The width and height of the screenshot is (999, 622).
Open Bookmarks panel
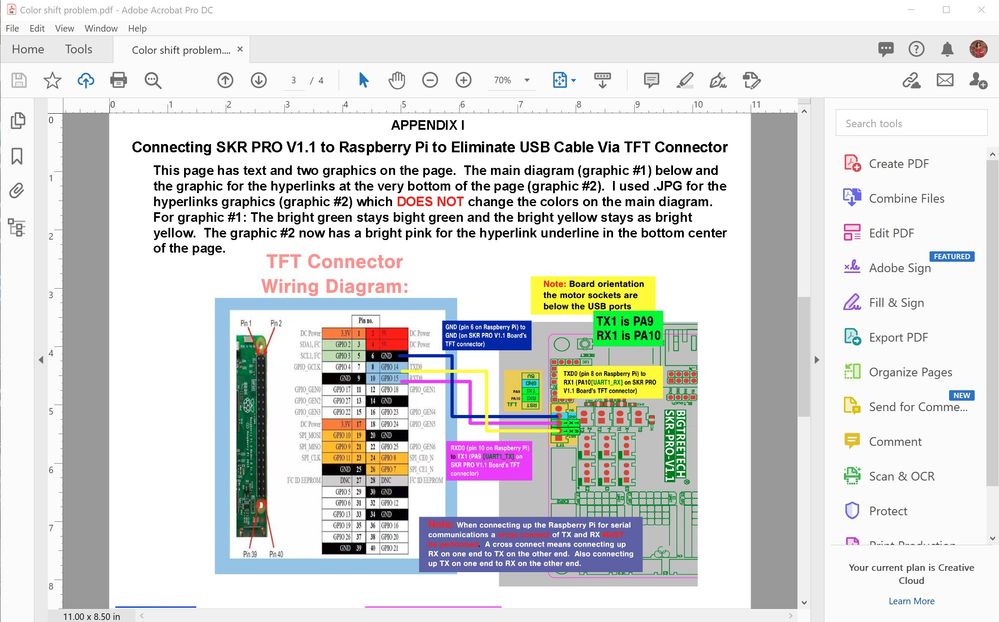click(17, 156)
